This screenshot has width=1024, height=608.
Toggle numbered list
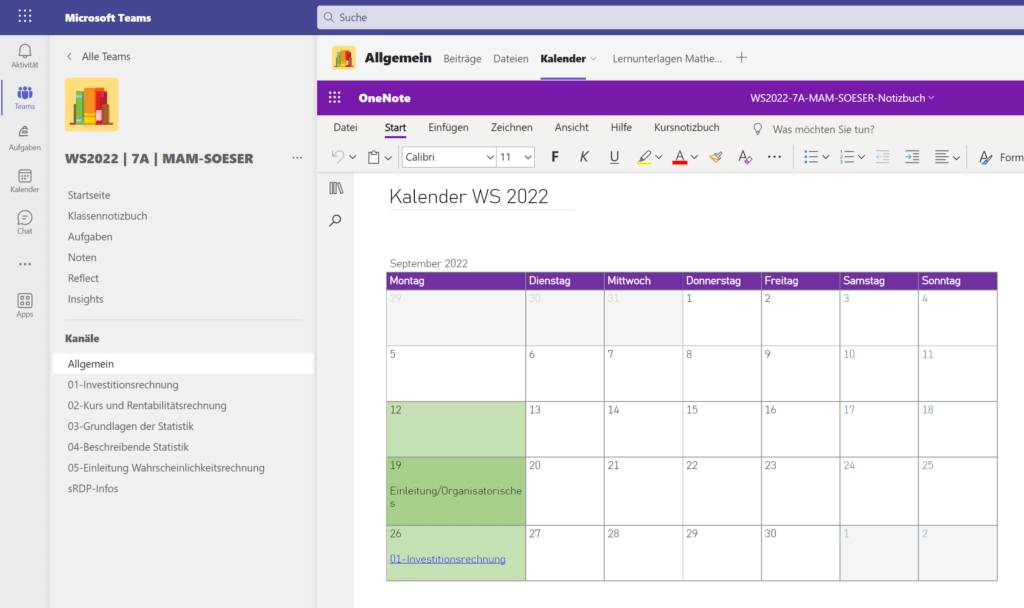click(x=846, y=157)
